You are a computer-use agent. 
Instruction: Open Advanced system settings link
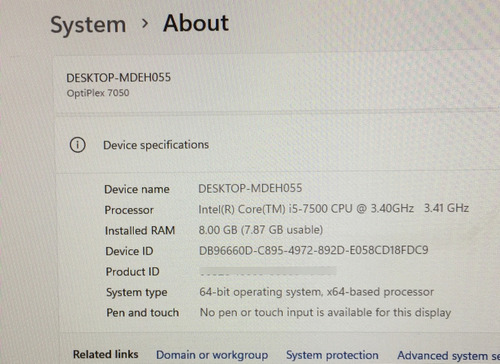(448, 356)
